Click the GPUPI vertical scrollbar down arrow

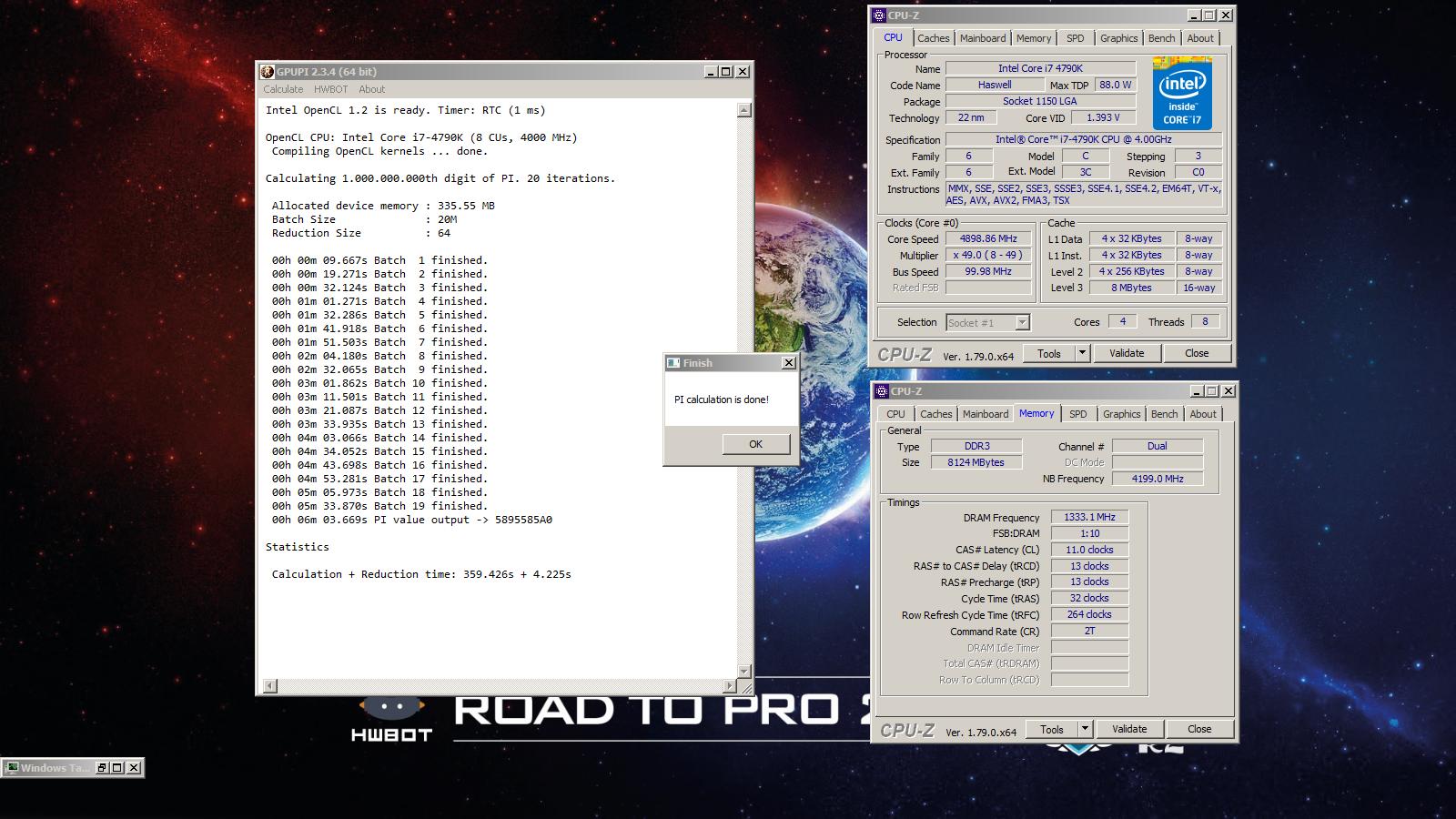[744, 672]
